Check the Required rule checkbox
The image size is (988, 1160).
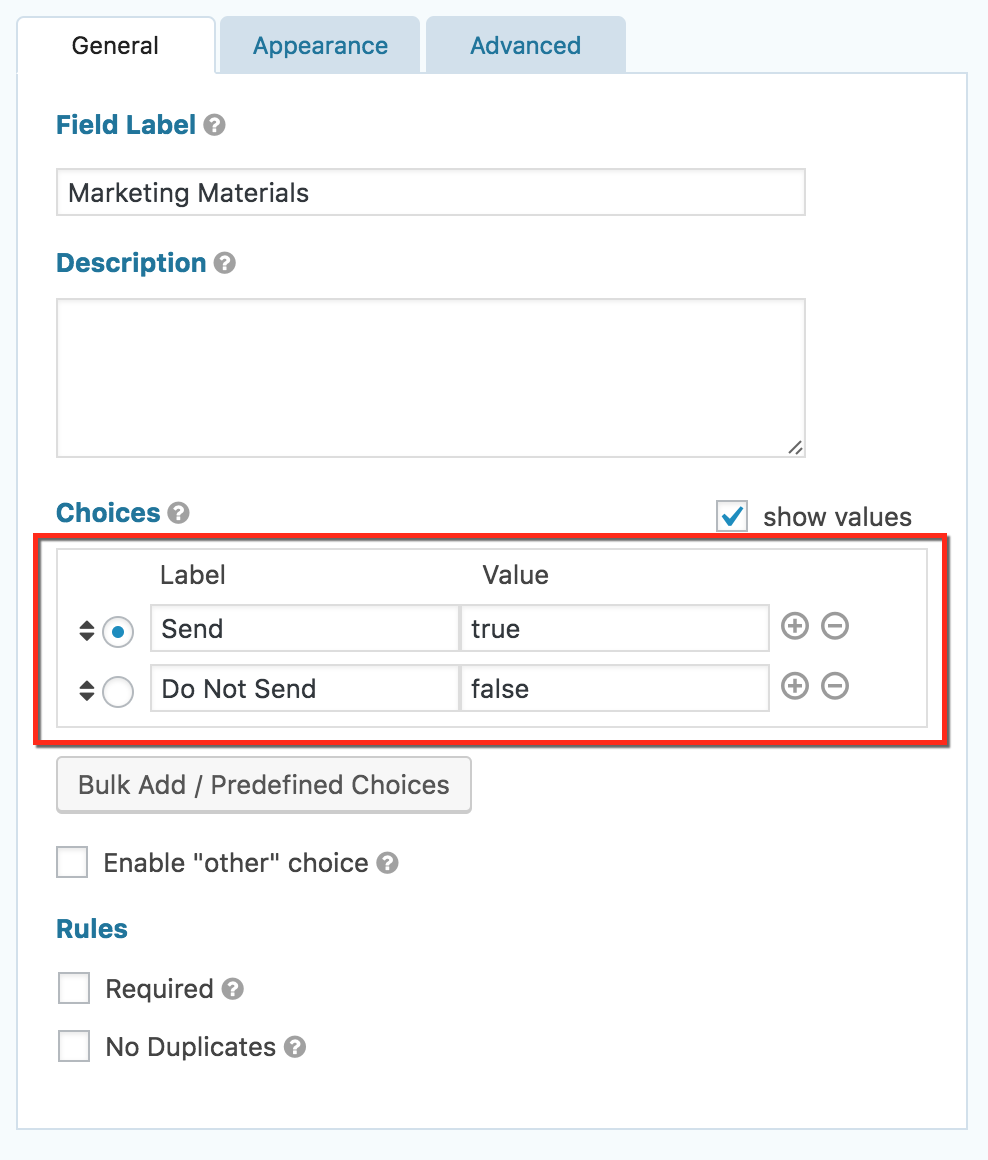74,989
